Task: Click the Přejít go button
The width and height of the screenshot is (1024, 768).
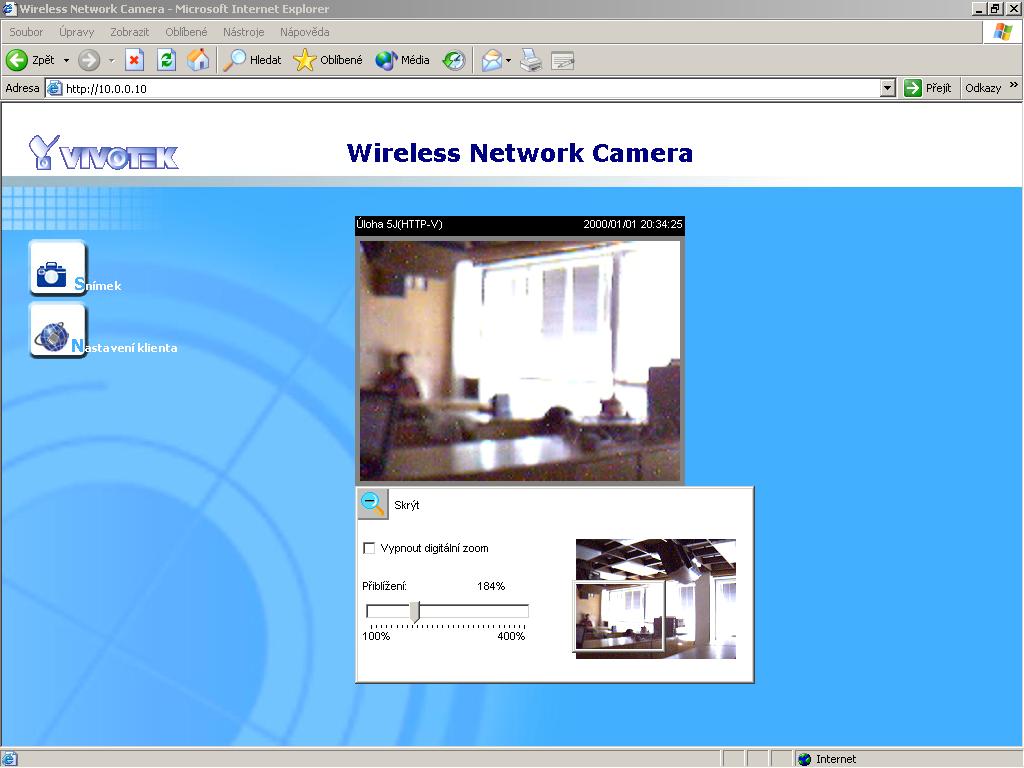Action: (927, 88)
